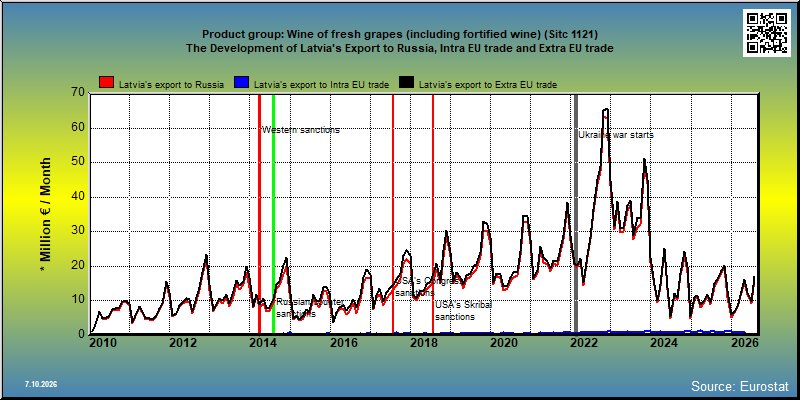
Task: Click the "Million € / Month" y-axis title
Action: 46,215
